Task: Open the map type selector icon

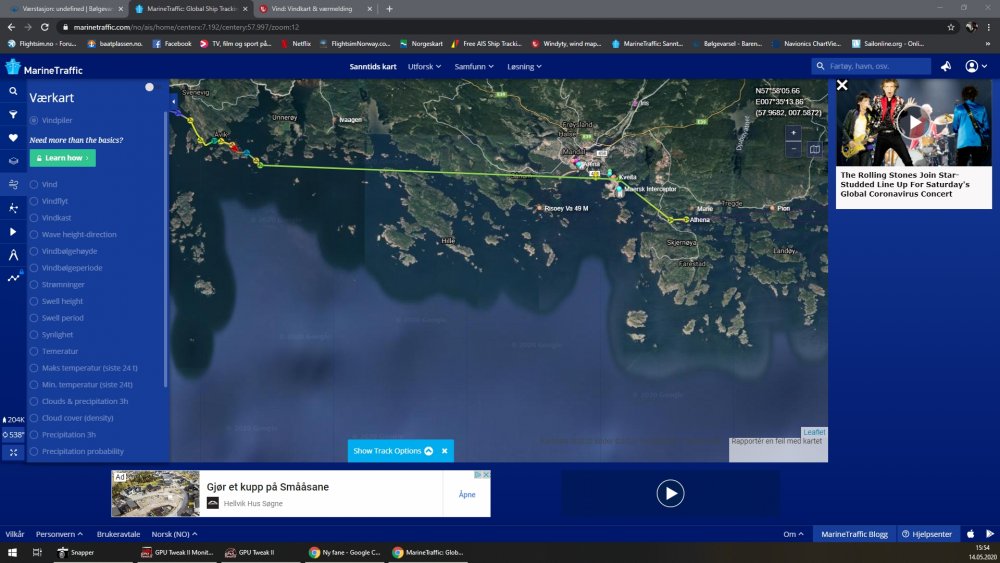Action: [x=814, y=149]
